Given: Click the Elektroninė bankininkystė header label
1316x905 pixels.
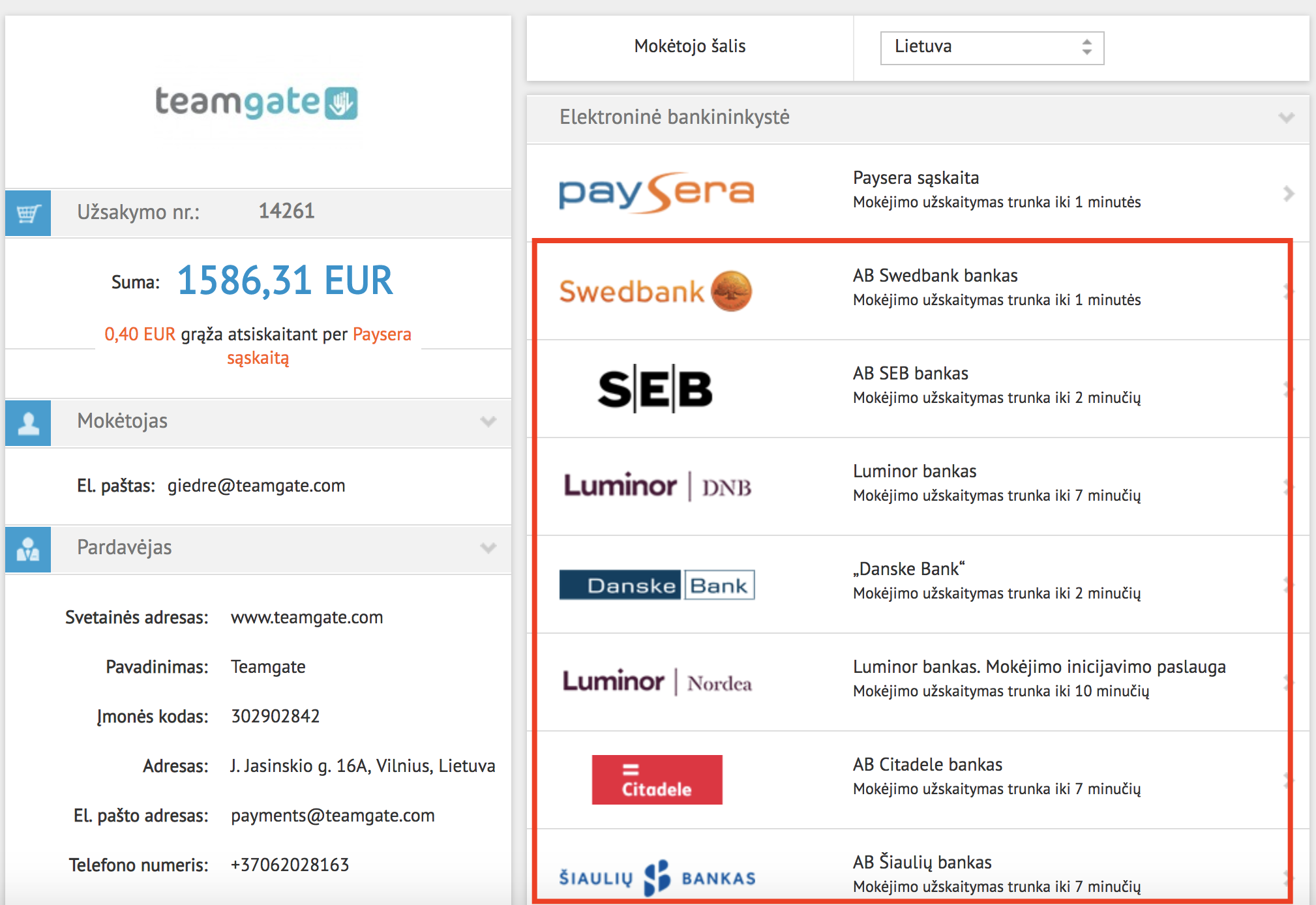Looking at the screenshot, I should click(x=674, y=117).
